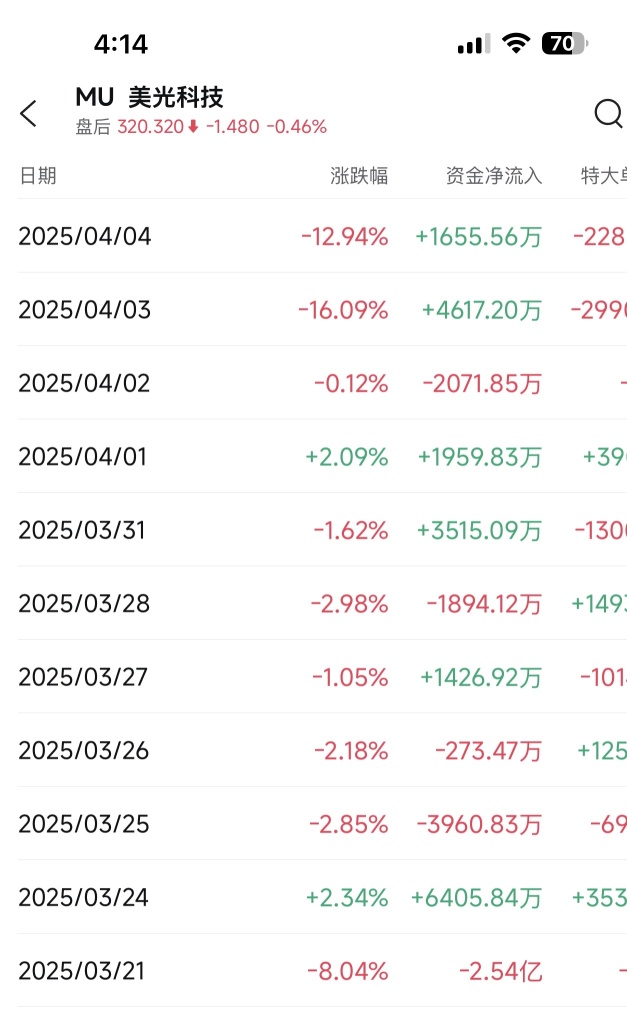Select the MU 美光科技 stock title
The image size is (627, 1009).
pos(149,98)
